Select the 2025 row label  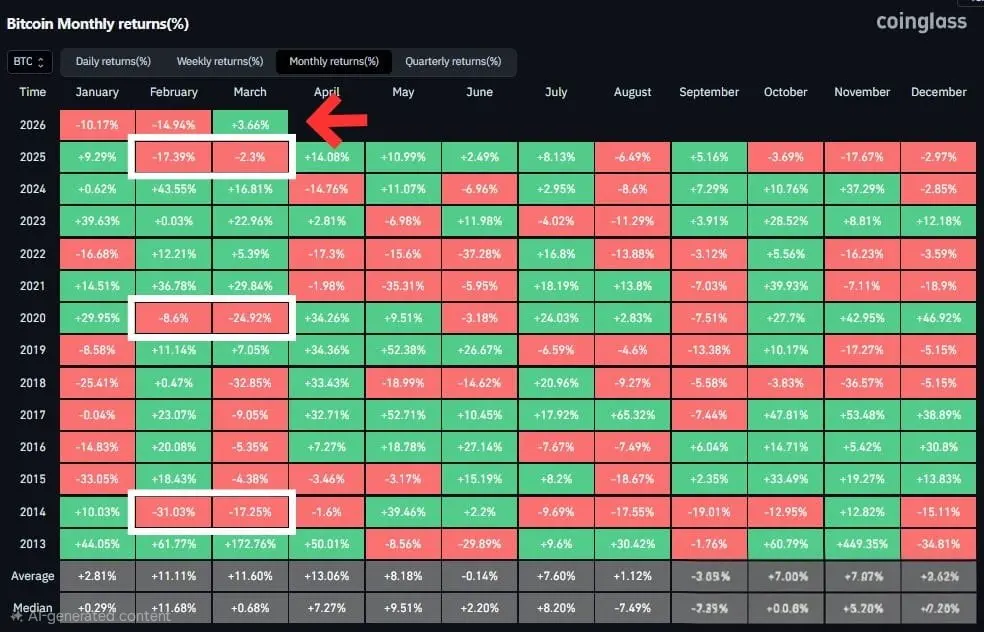click(x=33, y=157)
